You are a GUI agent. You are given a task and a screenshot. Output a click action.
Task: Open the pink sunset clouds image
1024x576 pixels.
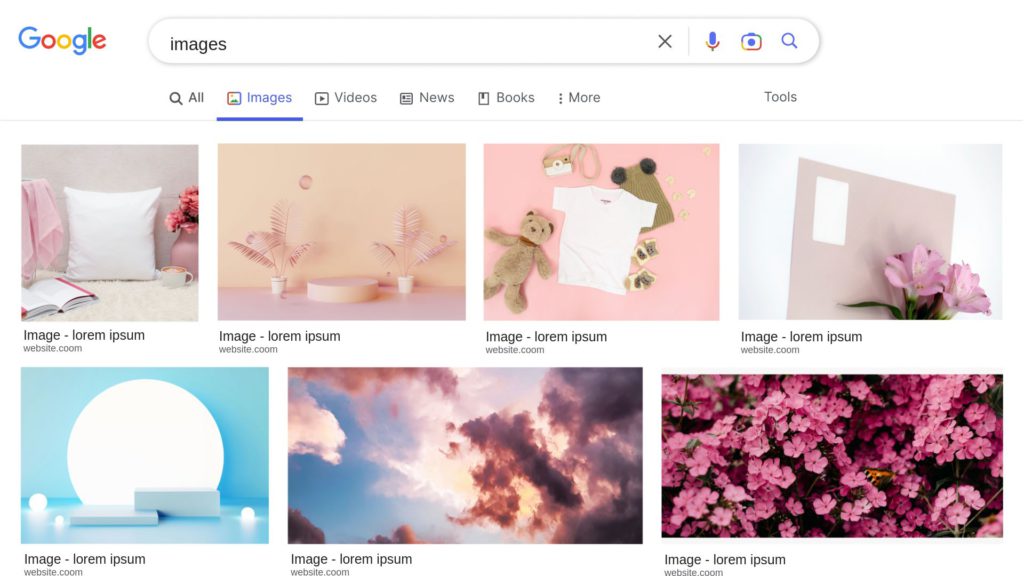[465, 455]
